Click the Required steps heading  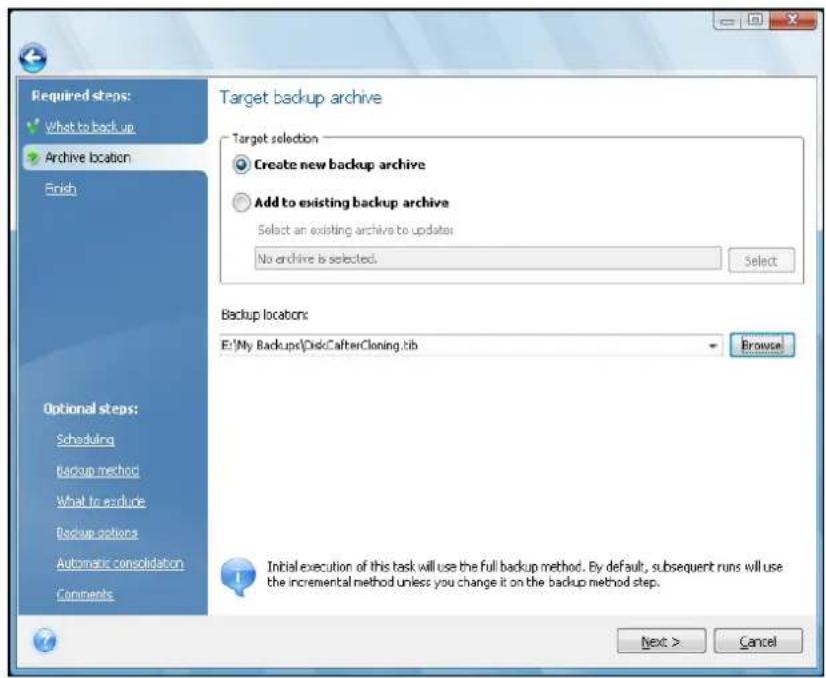pyautogui.click(x=81, y=96)
